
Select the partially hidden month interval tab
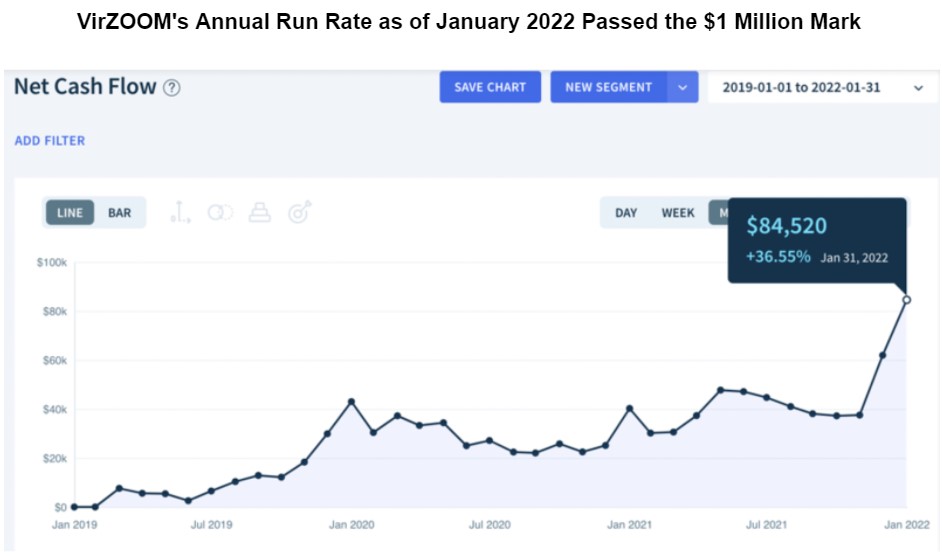(x=719, y=213)
